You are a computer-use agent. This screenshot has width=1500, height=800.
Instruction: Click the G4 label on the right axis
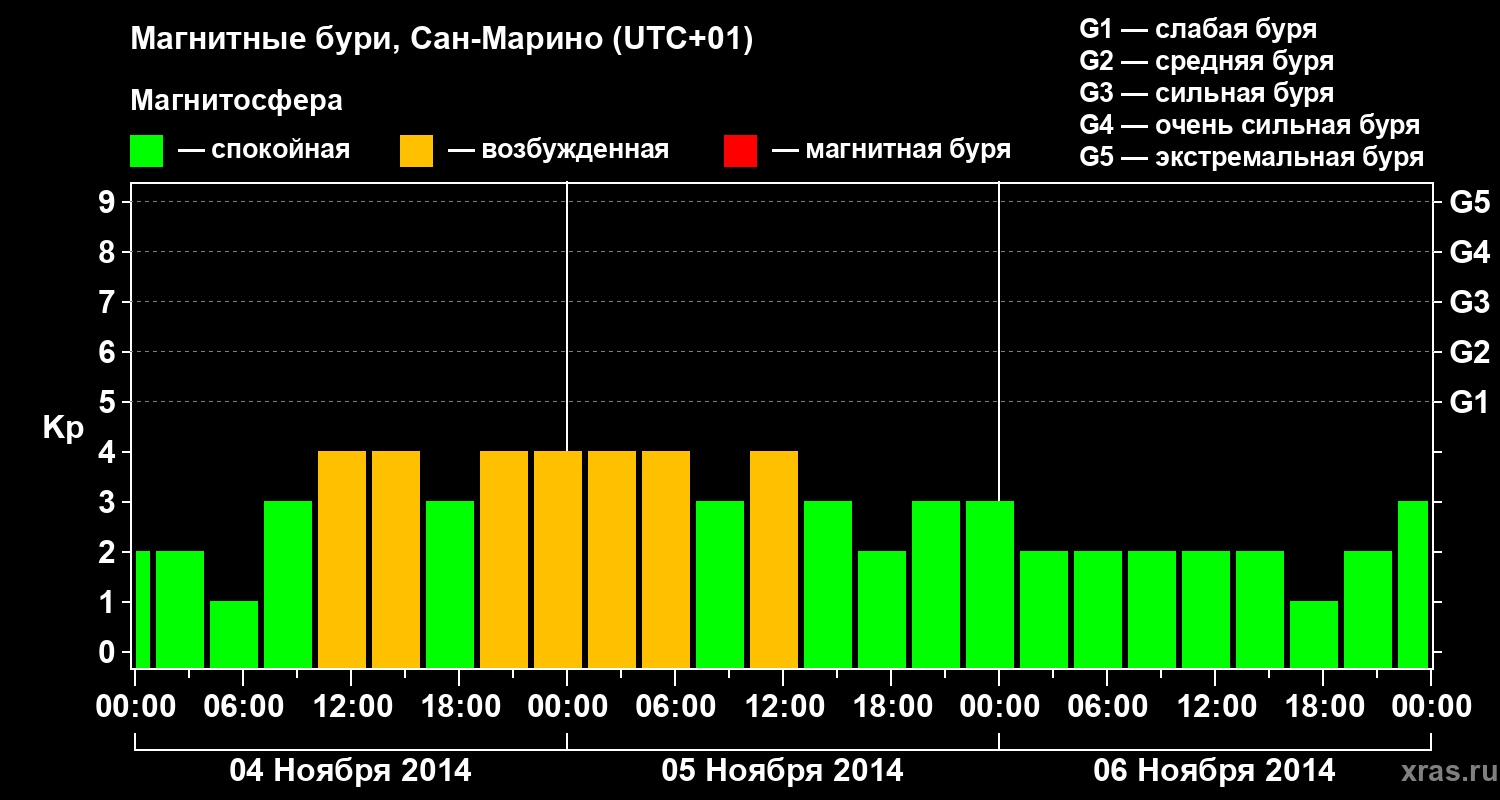pos(1469,252)
